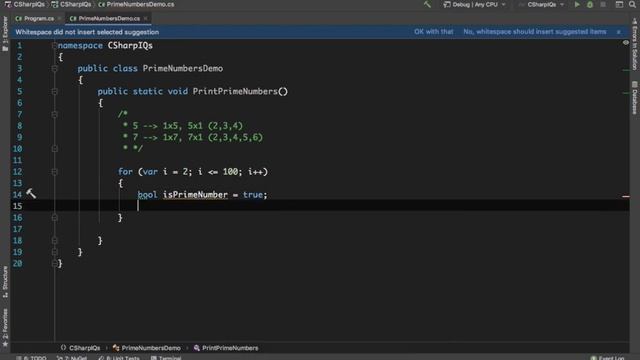The height and width of the screenshot is (360, 640).
Task: Click the class name PrimeNumbersDemo on line 3
Action: 182,69
